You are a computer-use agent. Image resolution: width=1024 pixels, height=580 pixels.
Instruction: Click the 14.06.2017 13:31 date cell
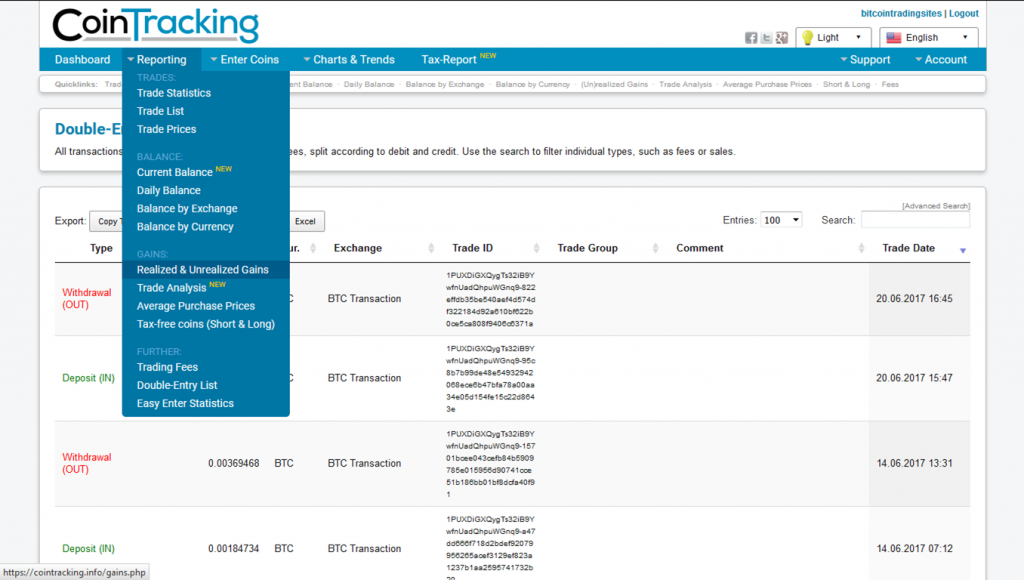coord(914,463)
